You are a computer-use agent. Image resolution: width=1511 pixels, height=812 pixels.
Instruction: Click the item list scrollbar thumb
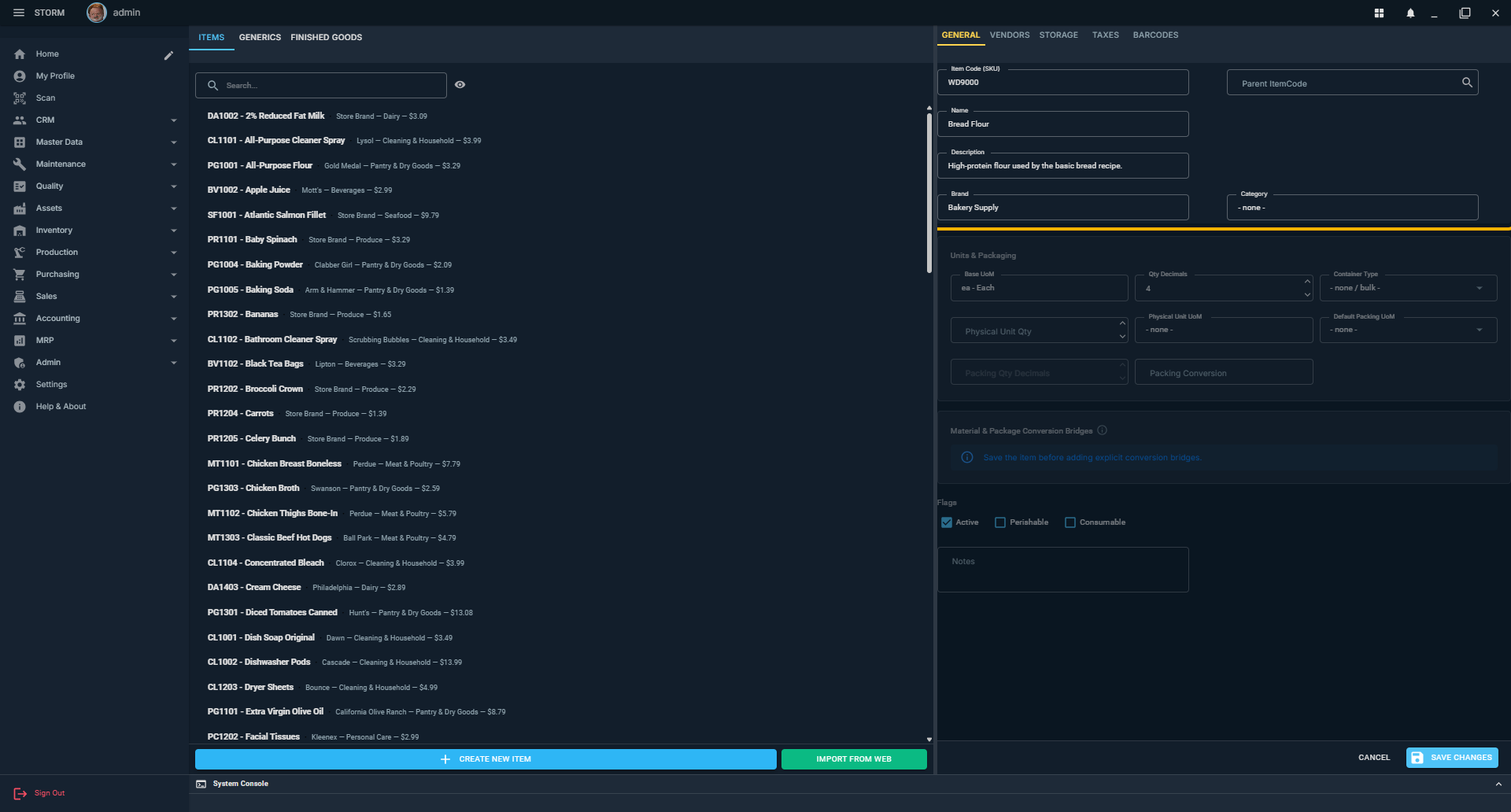[x=929, y=193]
